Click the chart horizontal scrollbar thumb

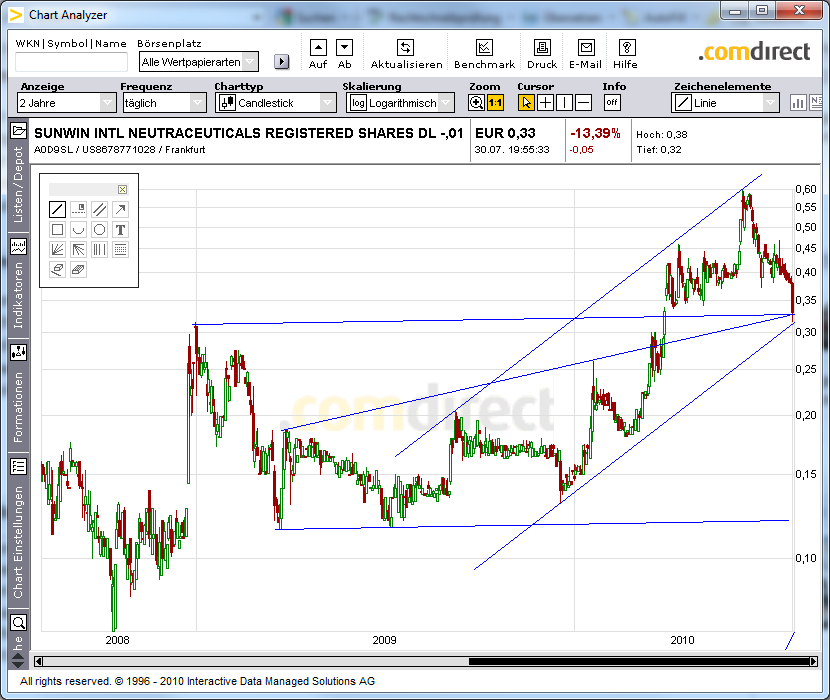639,661
